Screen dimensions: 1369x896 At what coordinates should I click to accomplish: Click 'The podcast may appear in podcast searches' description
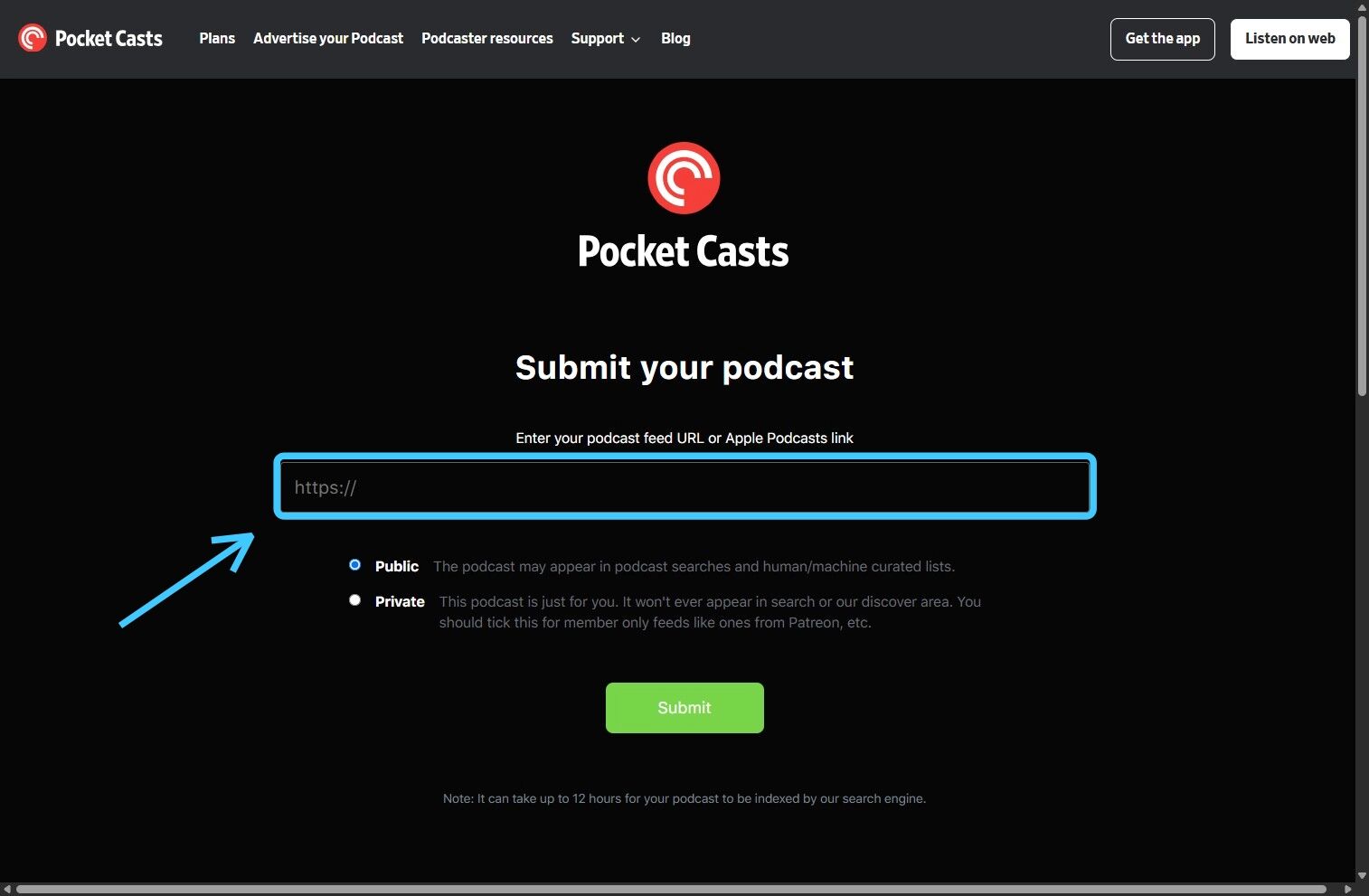pyautogui.click(x=694, y=566)
